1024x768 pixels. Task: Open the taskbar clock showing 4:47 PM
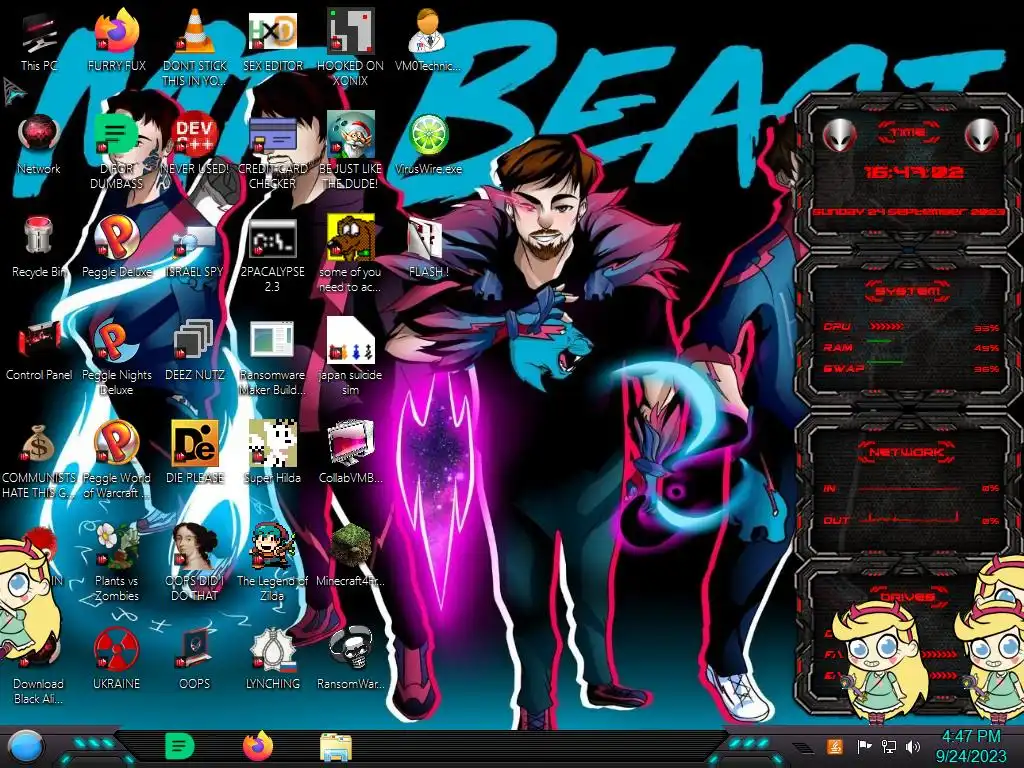tap(970, 746)
